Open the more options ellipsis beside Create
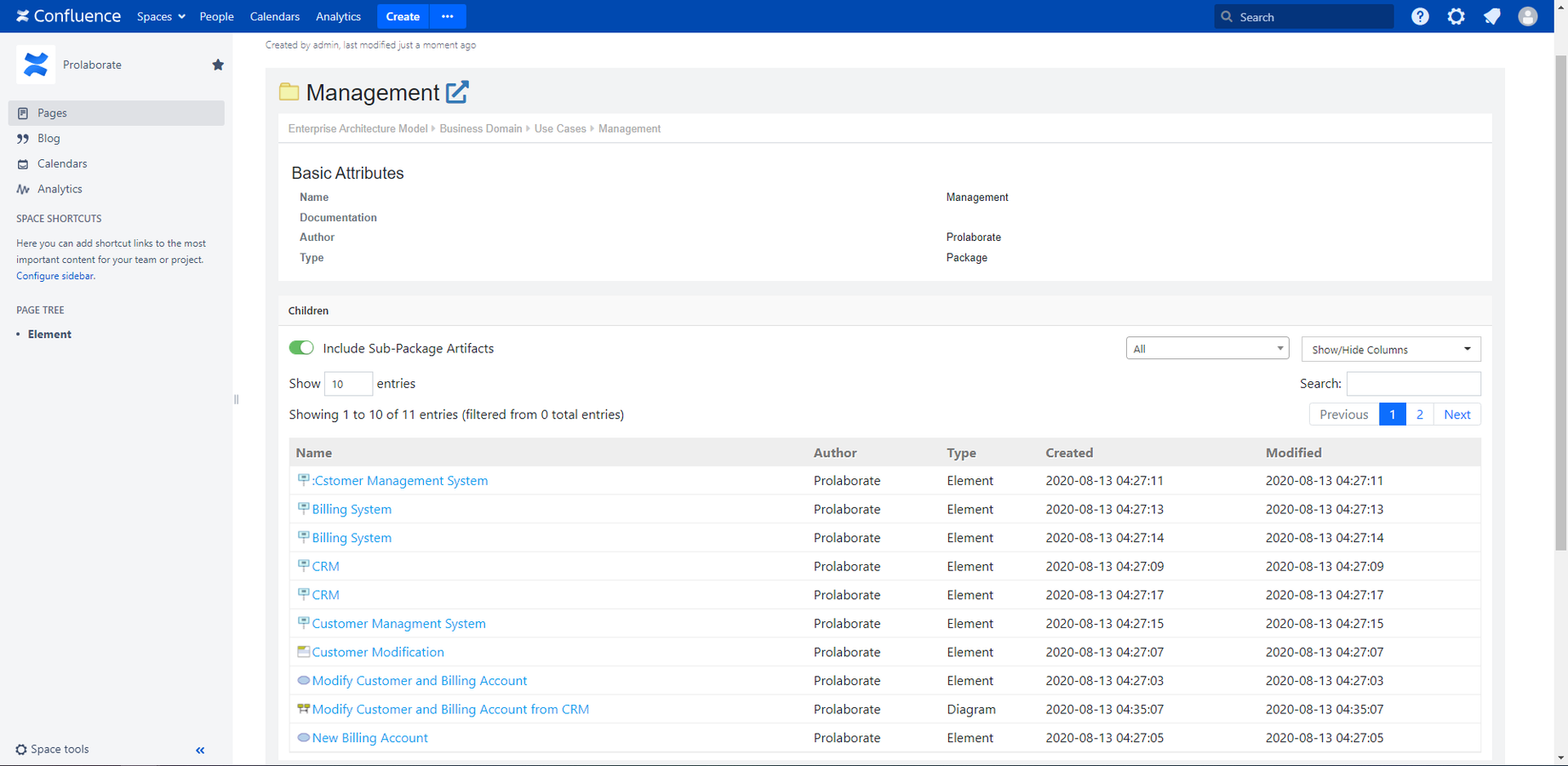The width and height of the screenshot is (1568, 766). [x=448, y=16]
